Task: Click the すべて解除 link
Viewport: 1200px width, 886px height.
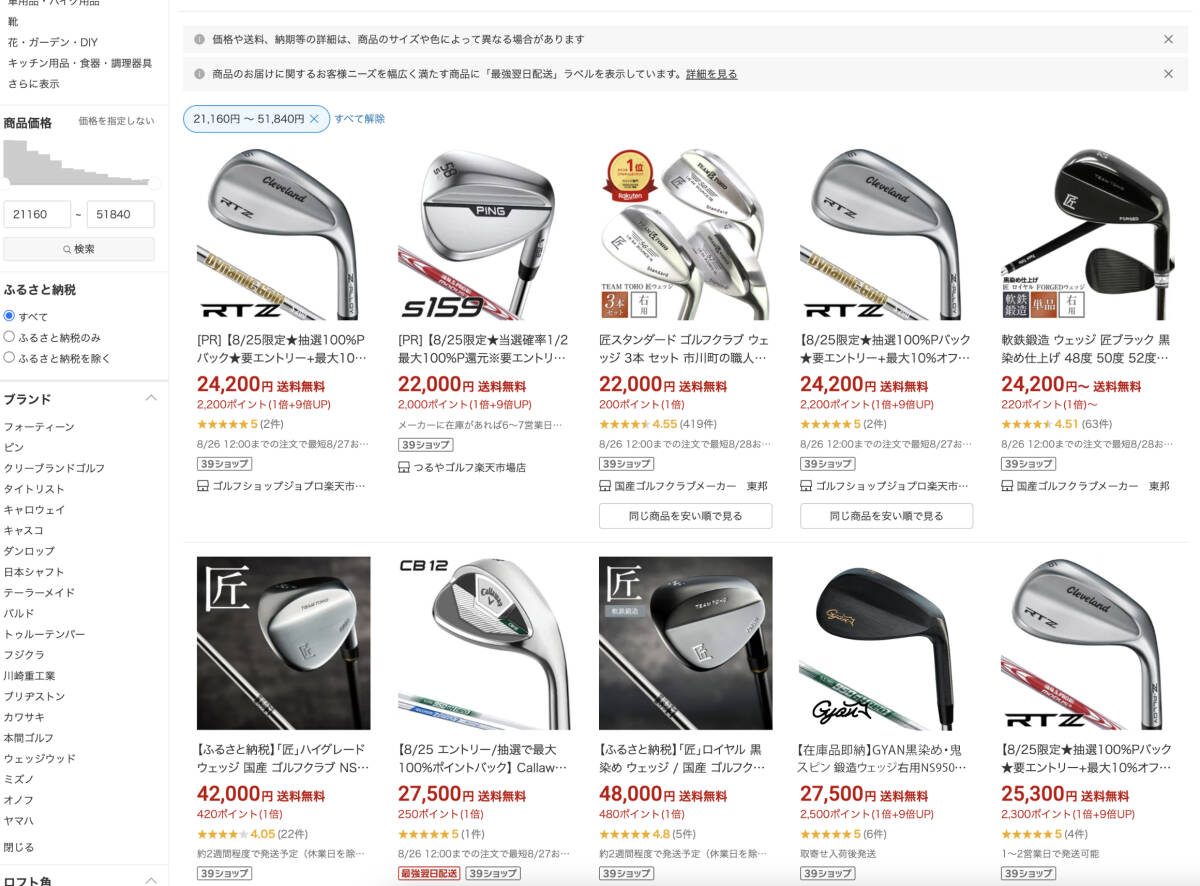Action: pos(359,119)
